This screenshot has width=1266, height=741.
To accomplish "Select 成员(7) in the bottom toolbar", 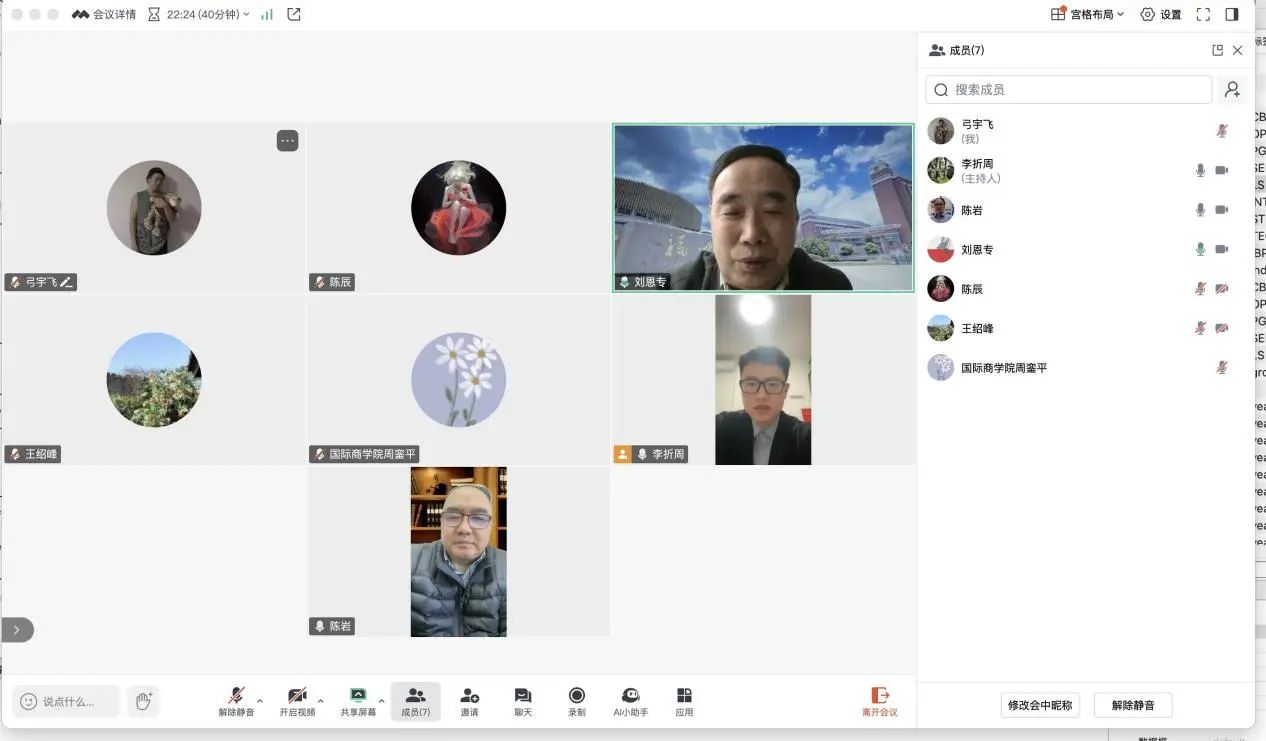I will point(415,701).
